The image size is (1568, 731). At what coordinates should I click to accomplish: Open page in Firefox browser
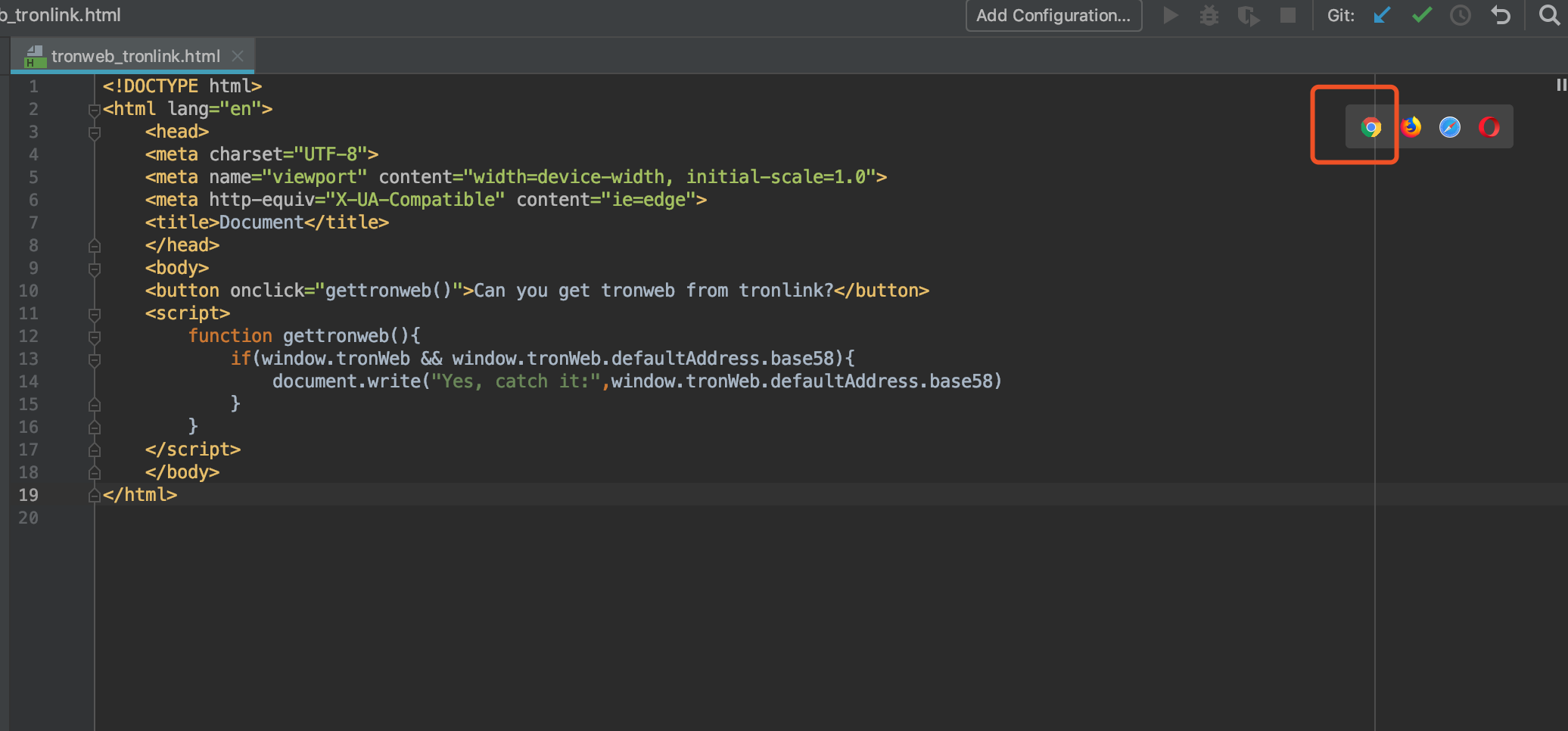tap(1411, 127)
